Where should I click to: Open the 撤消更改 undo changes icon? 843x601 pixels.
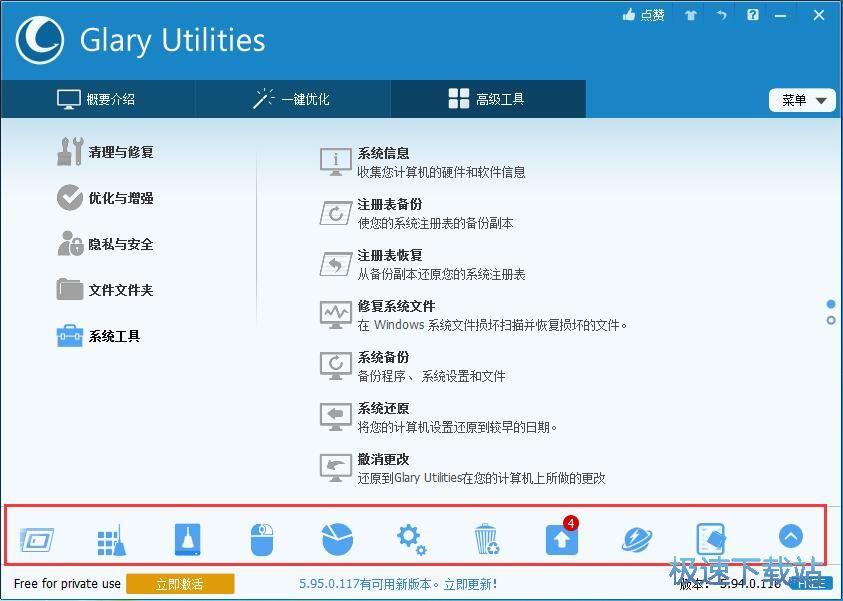[335, 468]
